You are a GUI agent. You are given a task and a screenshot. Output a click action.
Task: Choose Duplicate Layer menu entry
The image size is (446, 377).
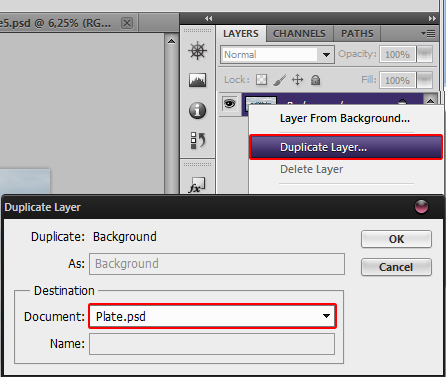[346, 147]
